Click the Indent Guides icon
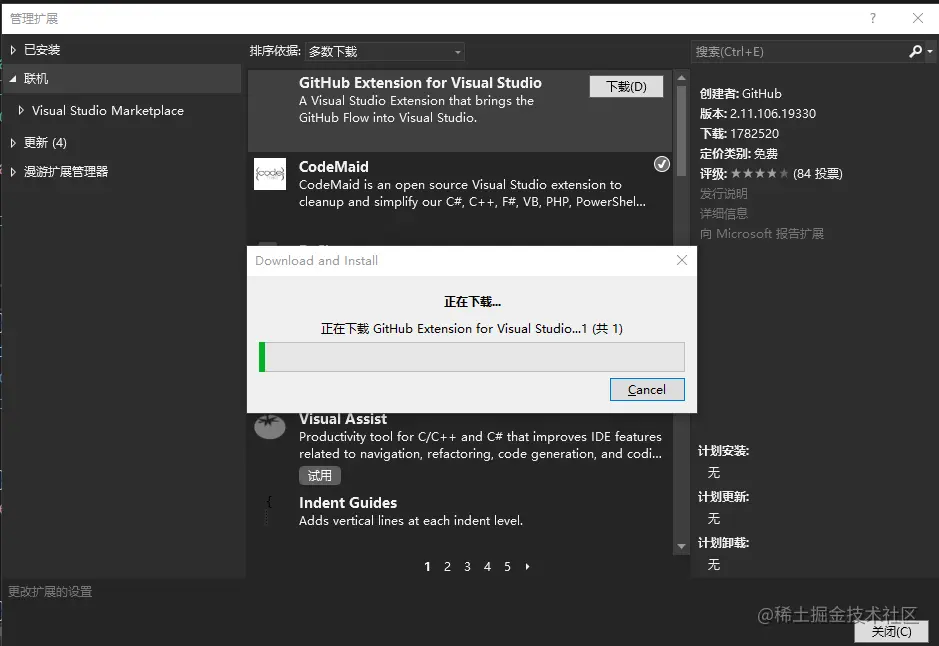This screenshot has width=939, height=646. click(269, 509)
